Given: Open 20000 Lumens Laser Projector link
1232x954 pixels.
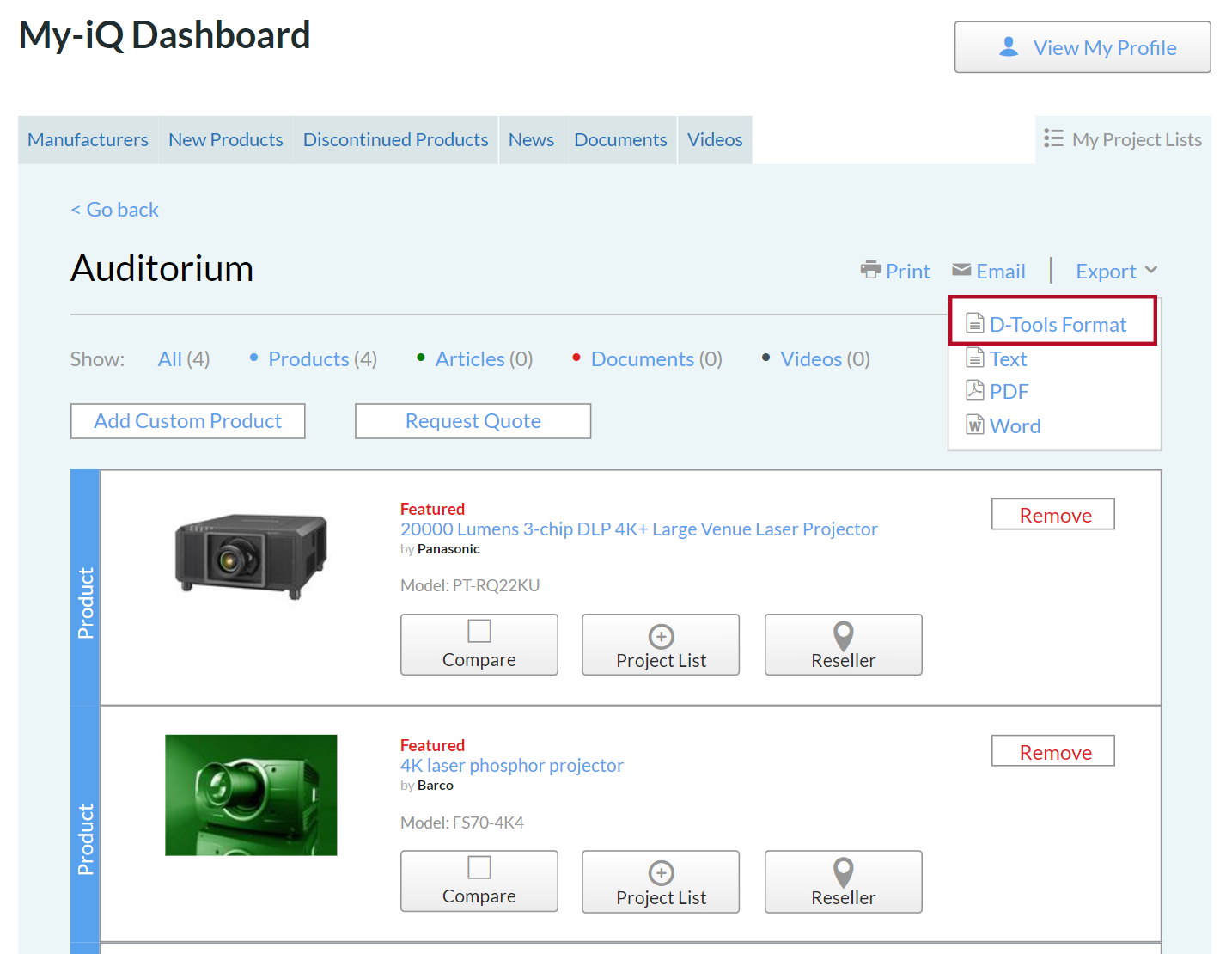Looking at the screenshot, I should (639, 529).
